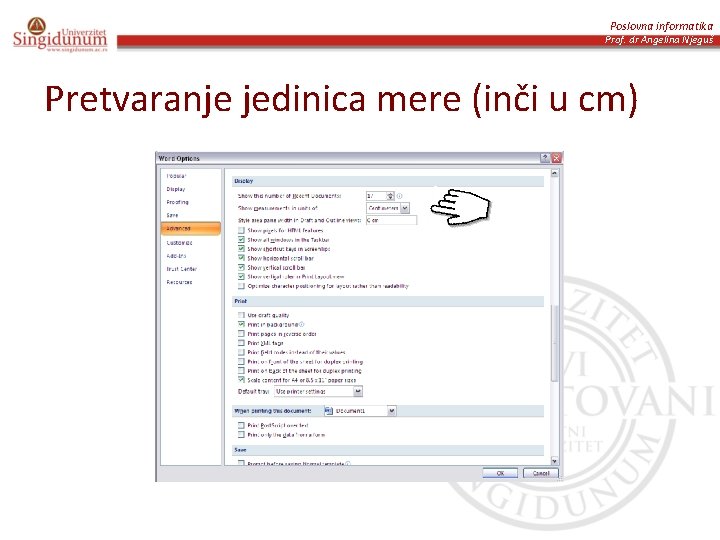Click the Print section header

click(388, 301)
